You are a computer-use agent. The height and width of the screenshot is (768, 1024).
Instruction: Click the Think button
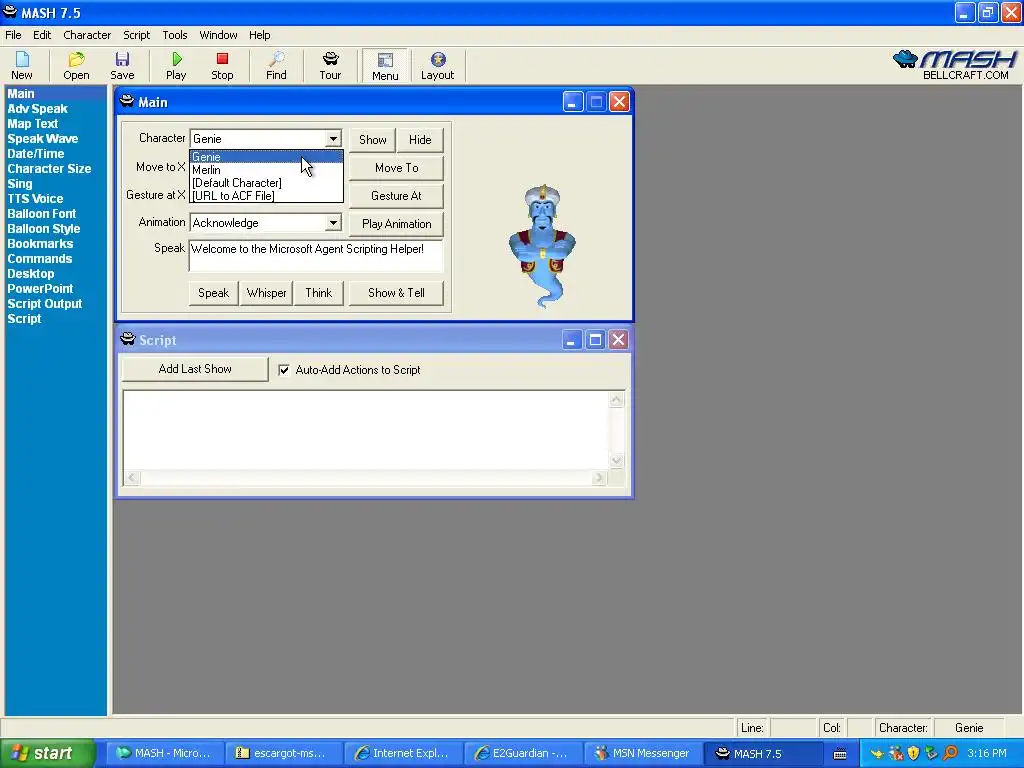(x=319, y=293)
